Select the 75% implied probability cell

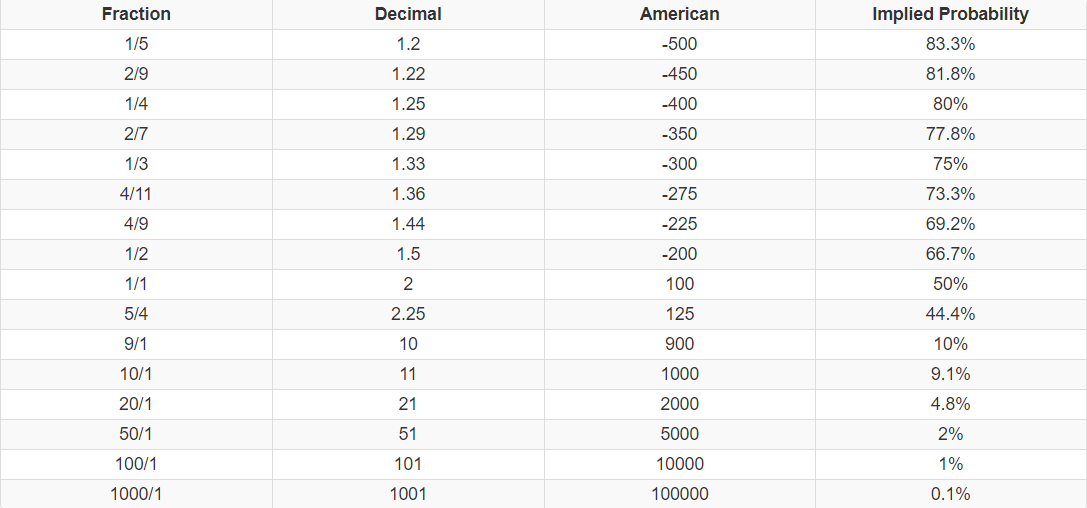coord(950,164)
